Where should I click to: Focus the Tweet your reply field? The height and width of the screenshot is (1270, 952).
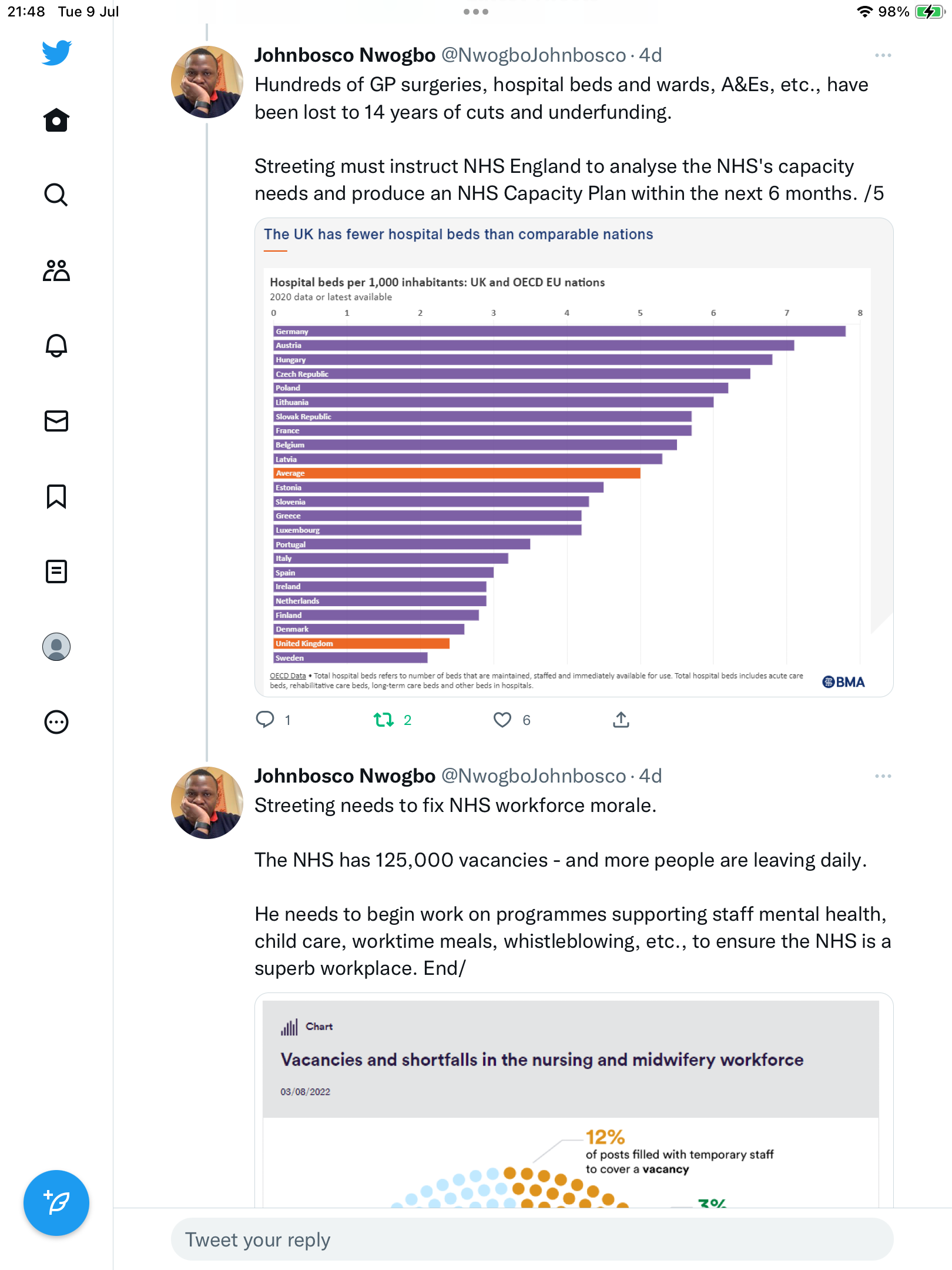coord(532,1239)
